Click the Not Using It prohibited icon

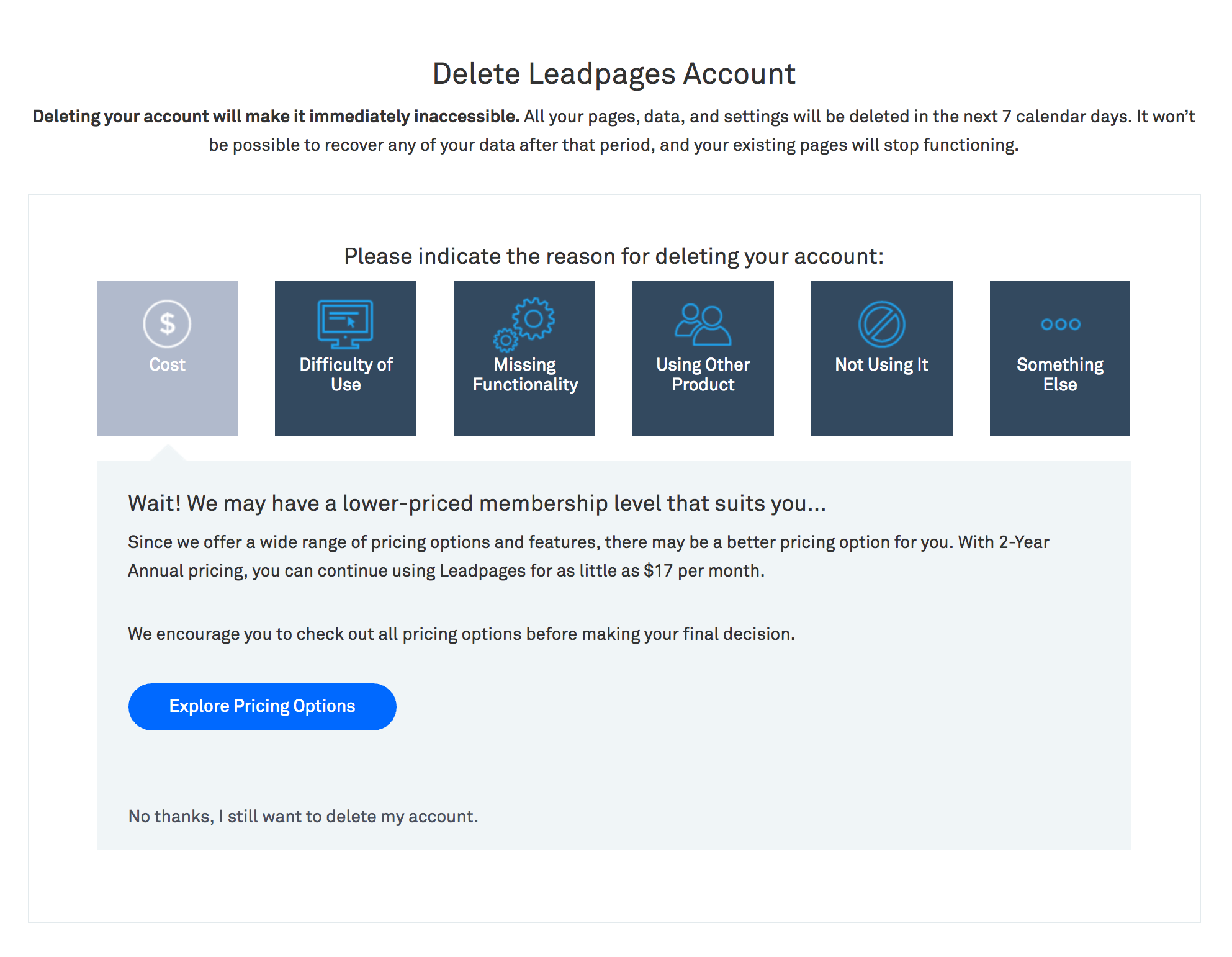[x=881, y=324]
